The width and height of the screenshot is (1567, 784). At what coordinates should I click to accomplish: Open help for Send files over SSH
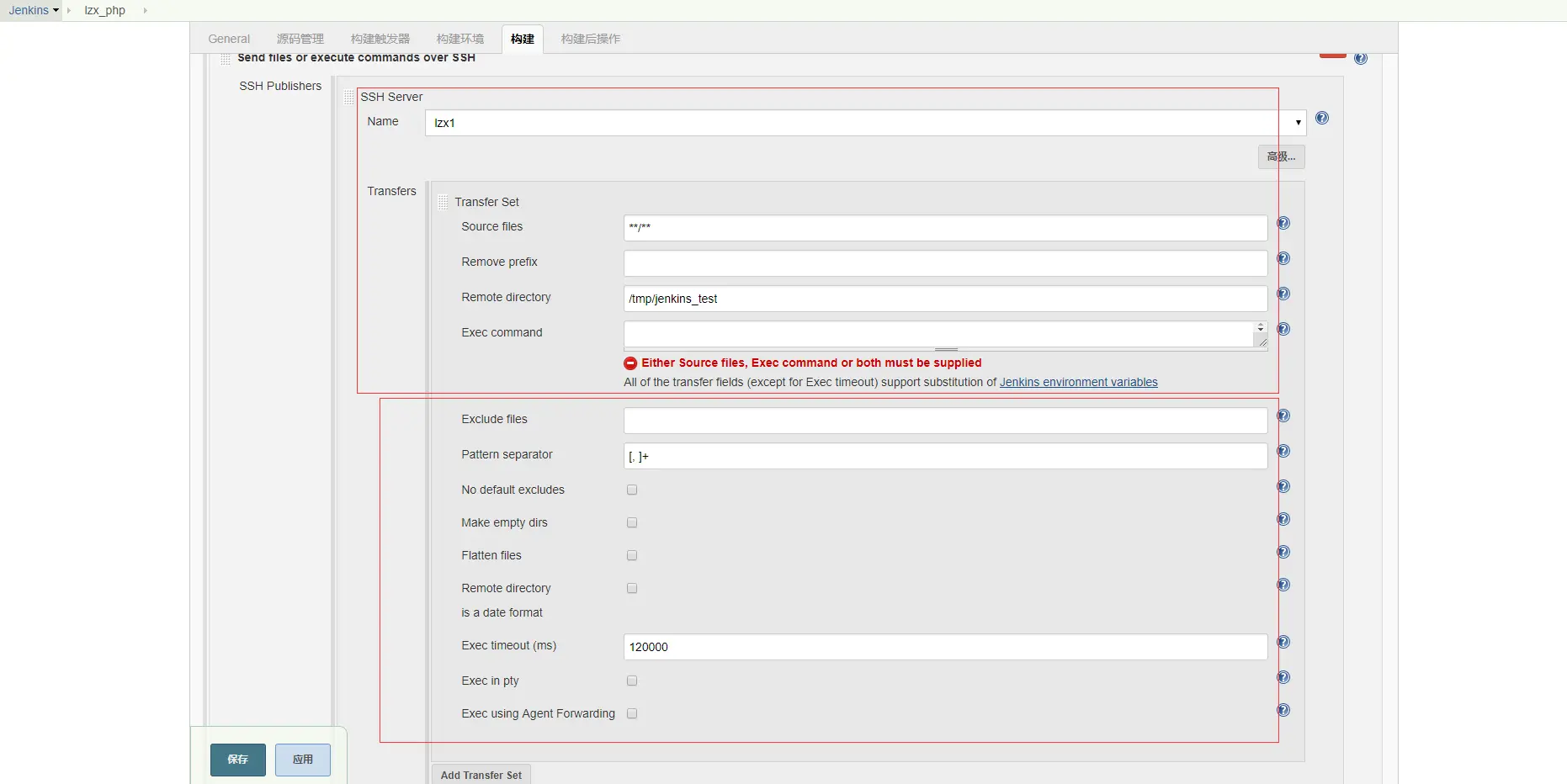1361,58
